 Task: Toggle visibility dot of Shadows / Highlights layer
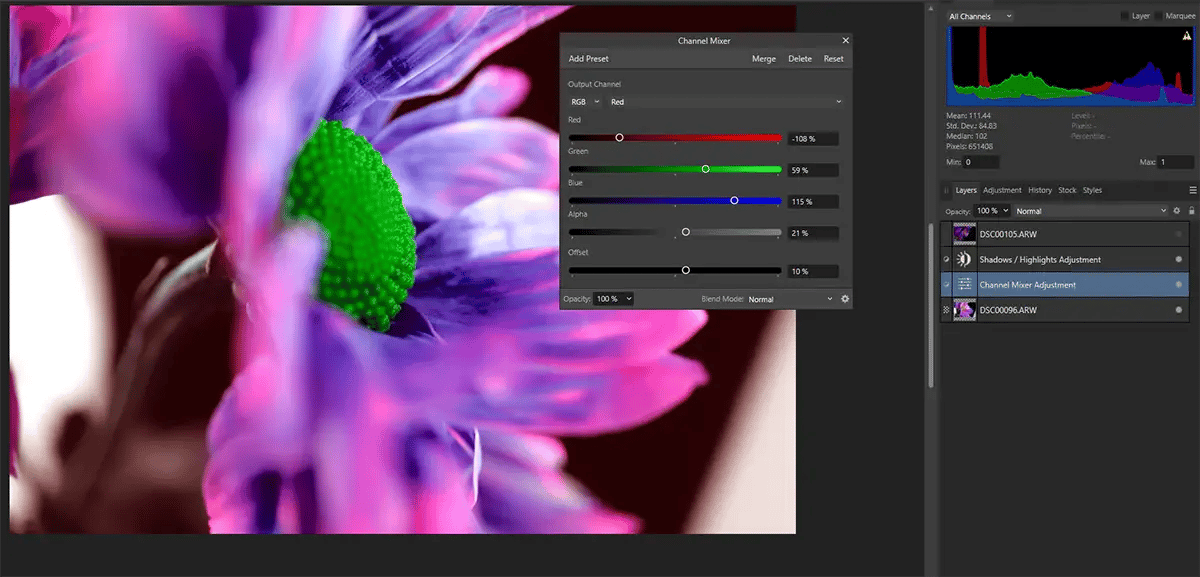[1178, 259]
